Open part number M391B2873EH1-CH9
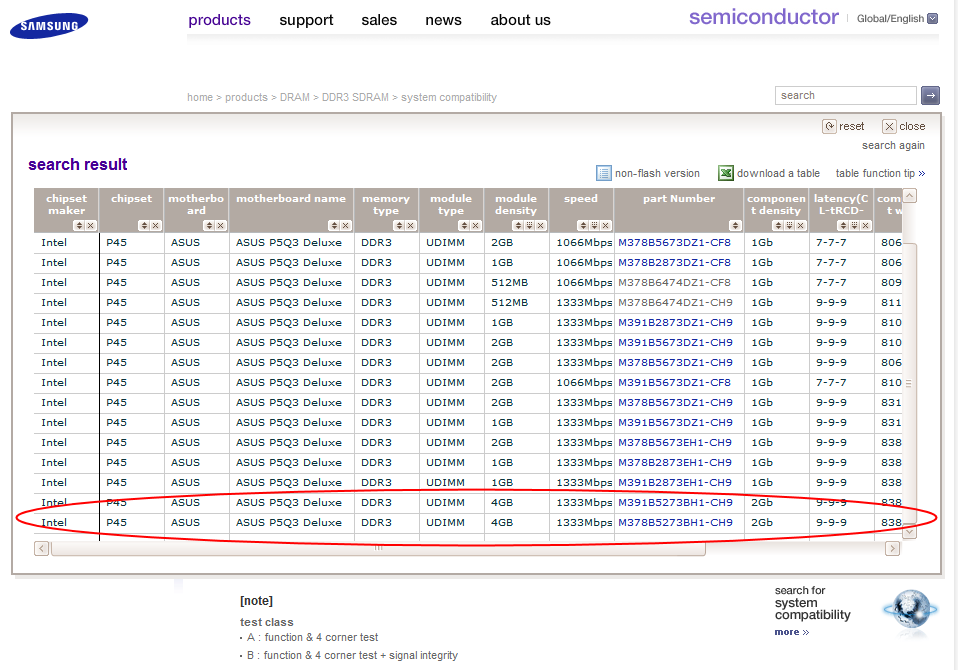The width and height of the screenshot is (958, 670). pos(675,482)
